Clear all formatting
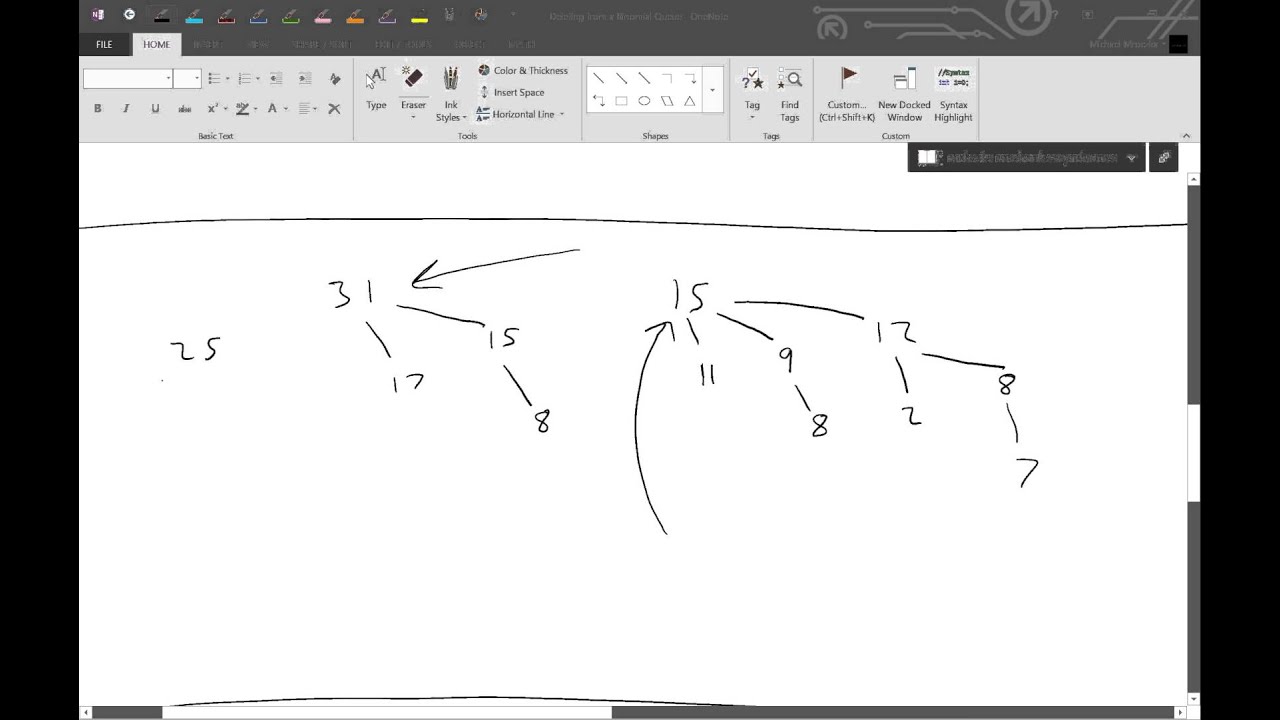 335,79
